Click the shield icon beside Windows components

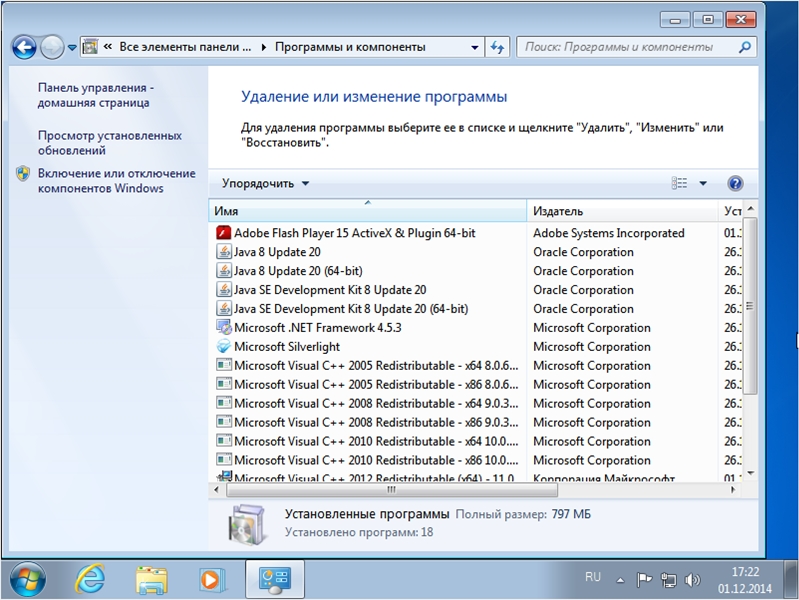23,173
